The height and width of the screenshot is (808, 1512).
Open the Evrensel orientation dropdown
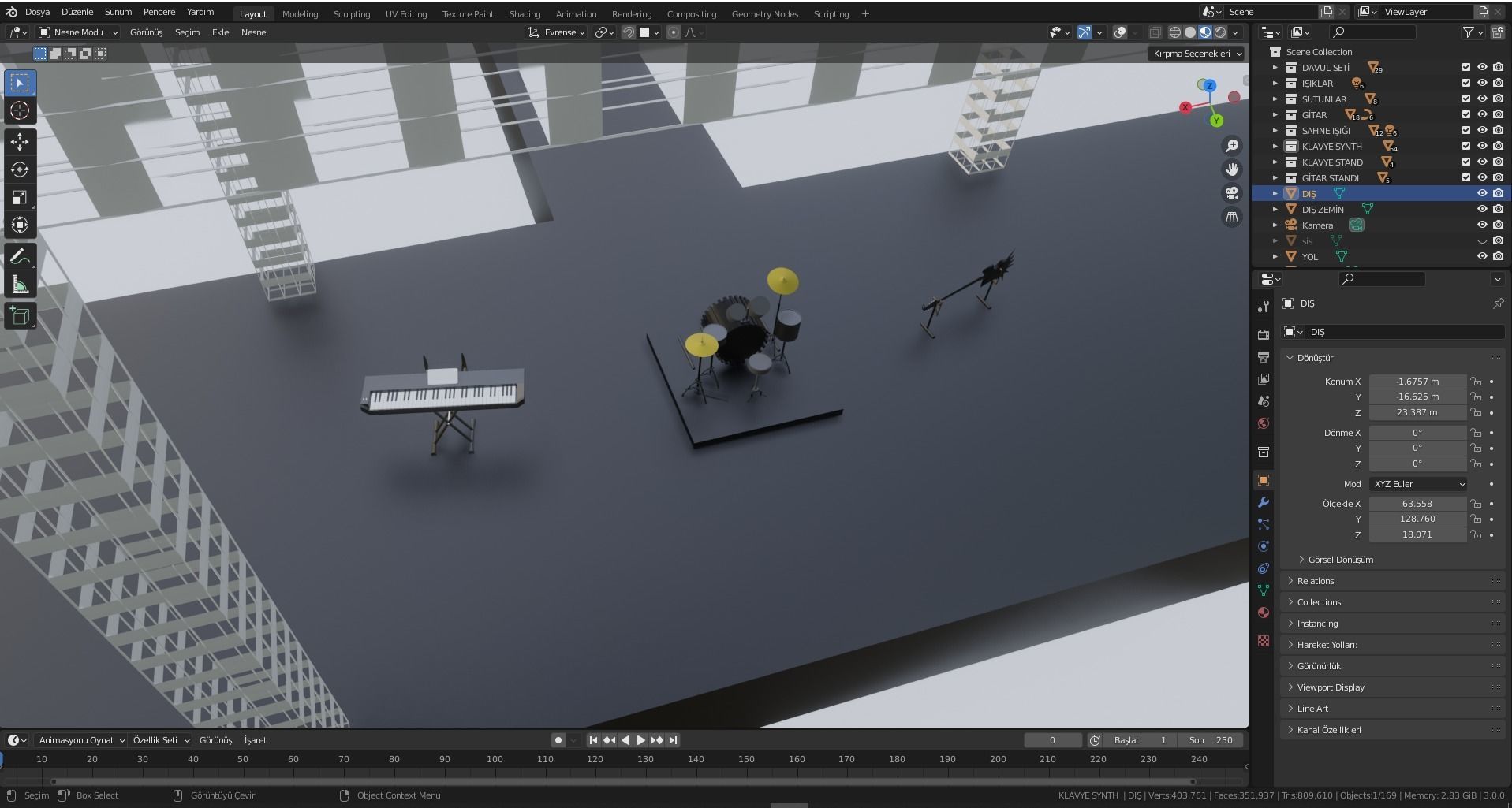pyautogui.click(x=557, y=32)
